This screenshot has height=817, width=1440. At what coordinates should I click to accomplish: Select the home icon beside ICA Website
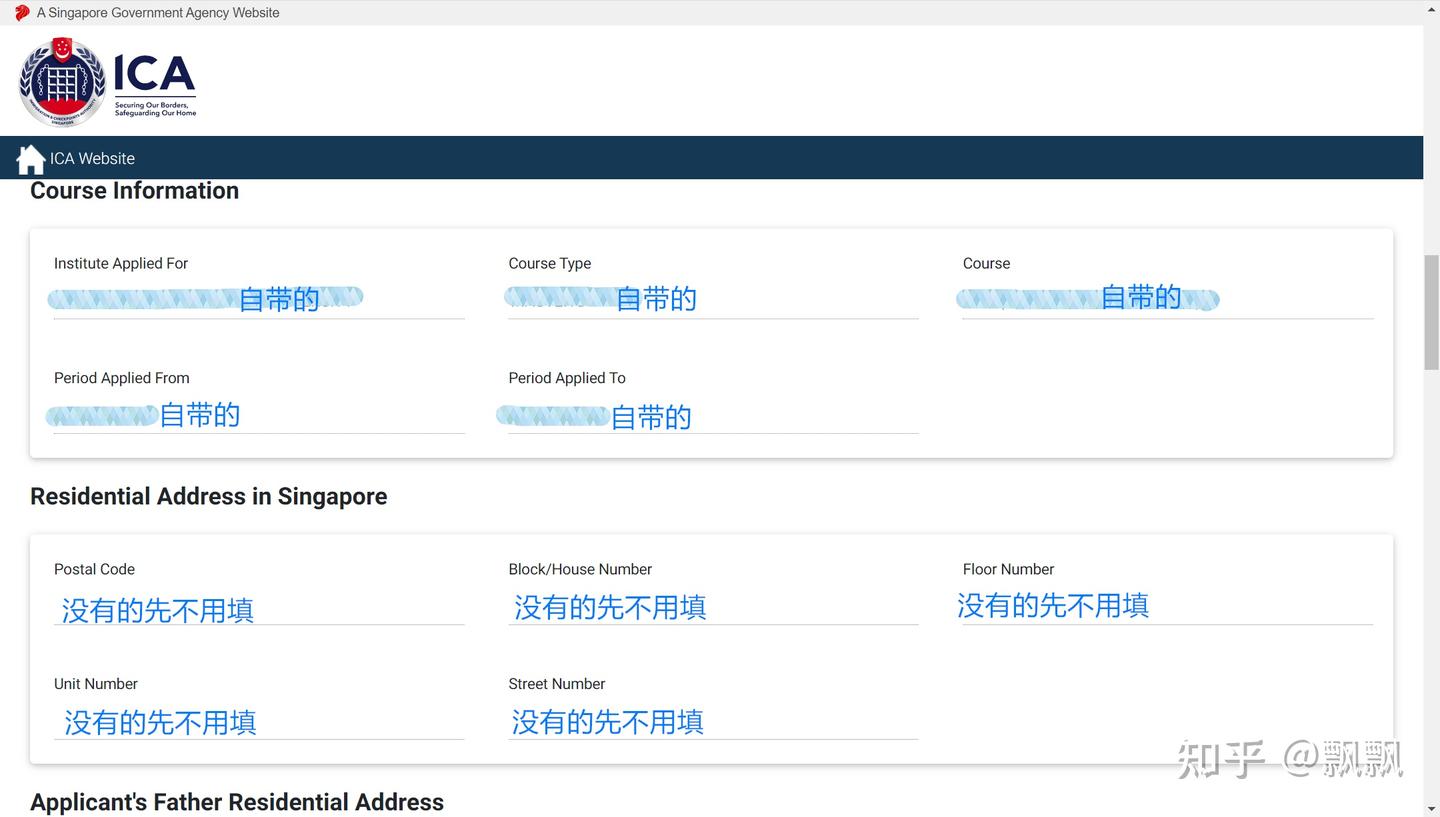click(x=30, y=157)
